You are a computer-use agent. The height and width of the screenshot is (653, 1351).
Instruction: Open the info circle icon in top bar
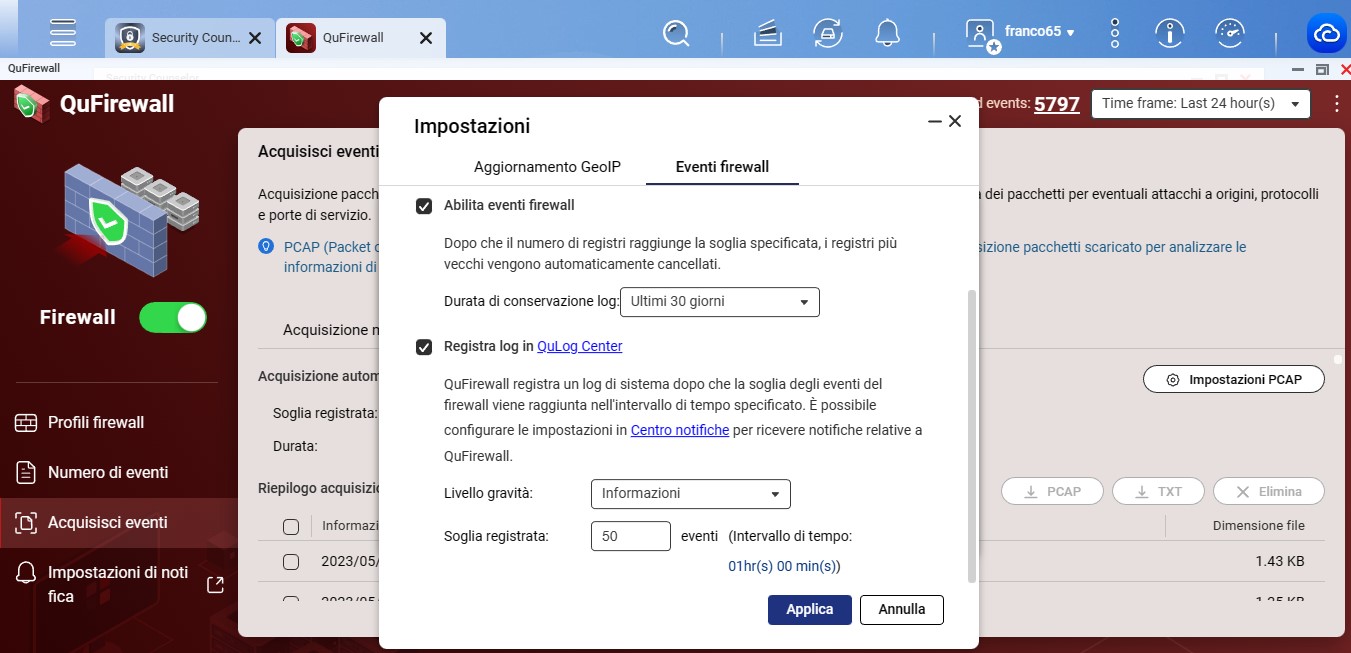1169,34
